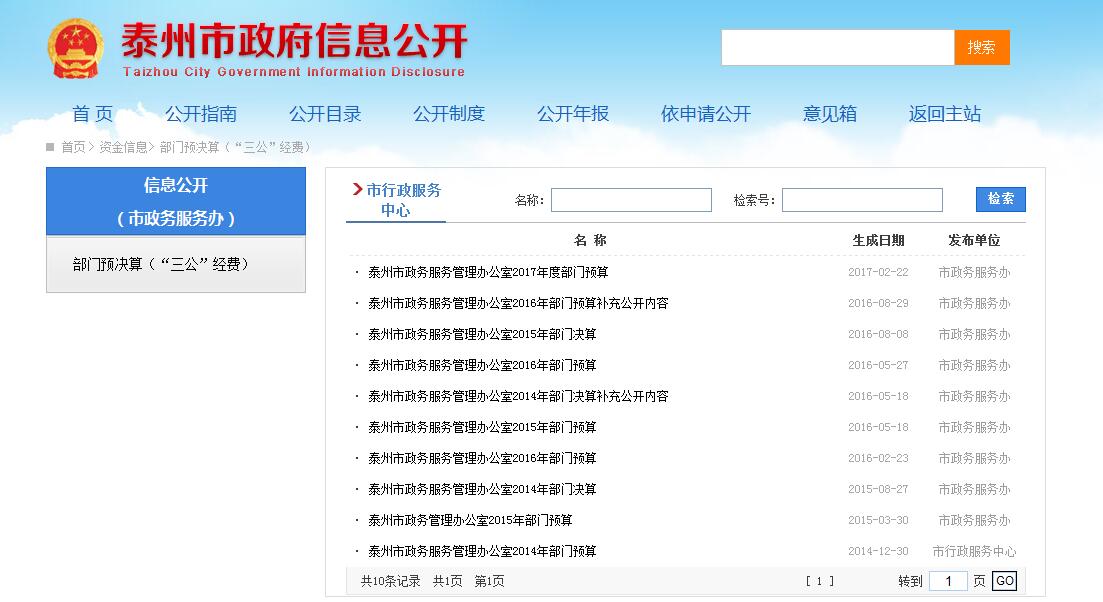
Task: Click into the 名称 filter field
Action: (x=631, y=200)
